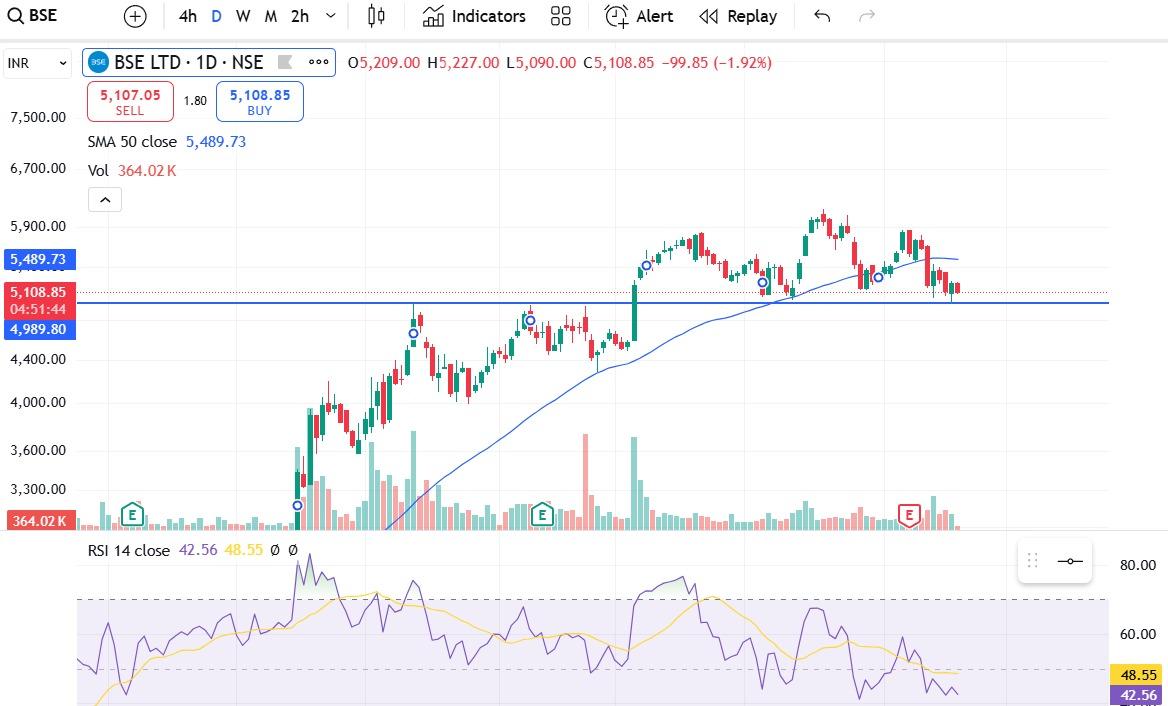Viewport: 1168px width, 706px height.
Task: Open the indicator templates grid icon
Action: (x=561, y=16)
